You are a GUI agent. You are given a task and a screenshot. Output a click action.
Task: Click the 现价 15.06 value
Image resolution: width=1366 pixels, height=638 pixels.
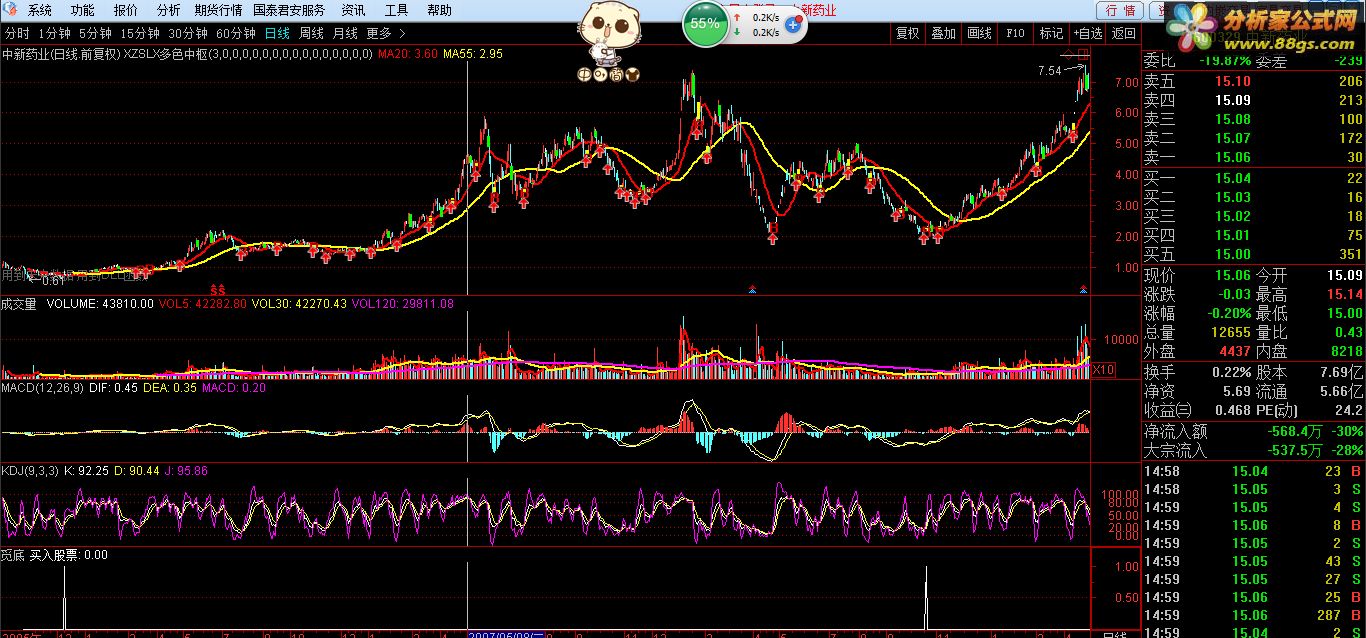[x=1232, y=275]
